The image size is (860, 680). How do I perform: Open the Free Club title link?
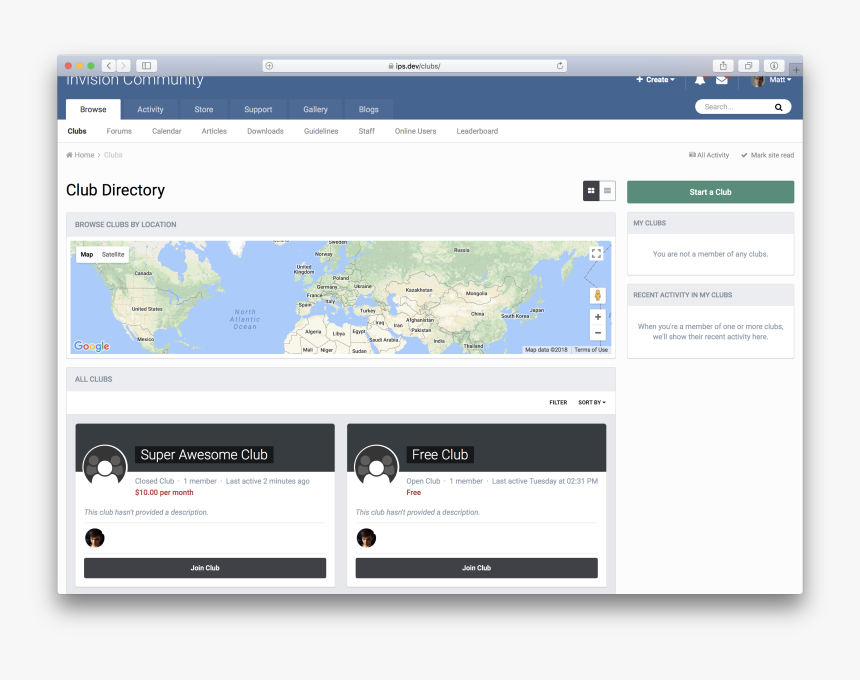pos(440,455)
